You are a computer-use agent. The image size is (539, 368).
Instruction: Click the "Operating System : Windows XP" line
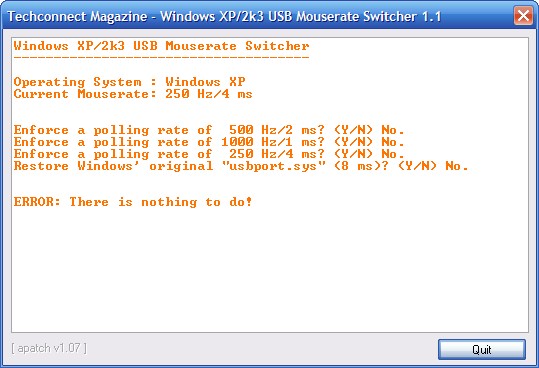pyautogui.click(x=129, y=82)
